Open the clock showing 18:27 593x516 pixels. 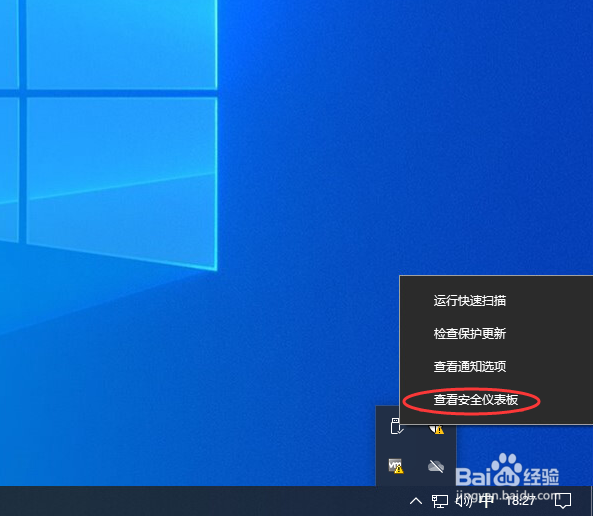520,501
